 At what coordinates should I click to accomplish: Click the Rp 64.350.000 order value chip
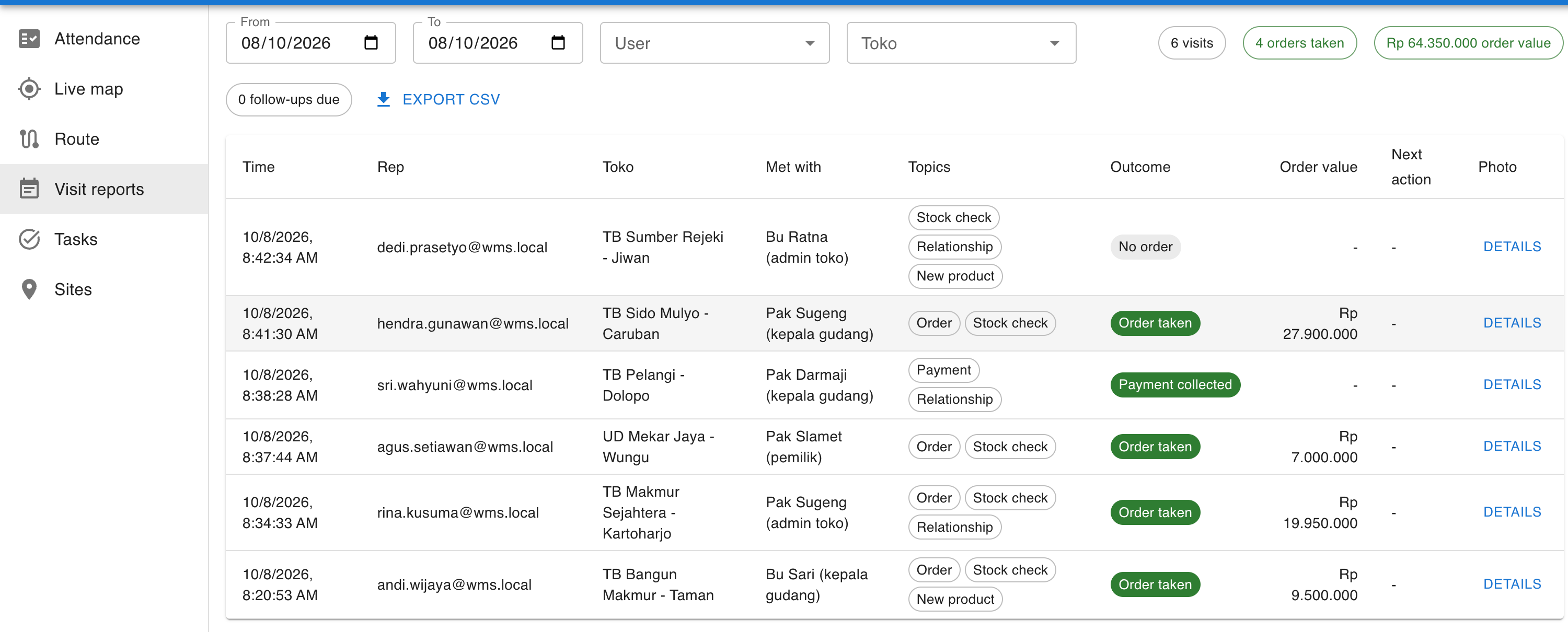(x=1468, y=43)
